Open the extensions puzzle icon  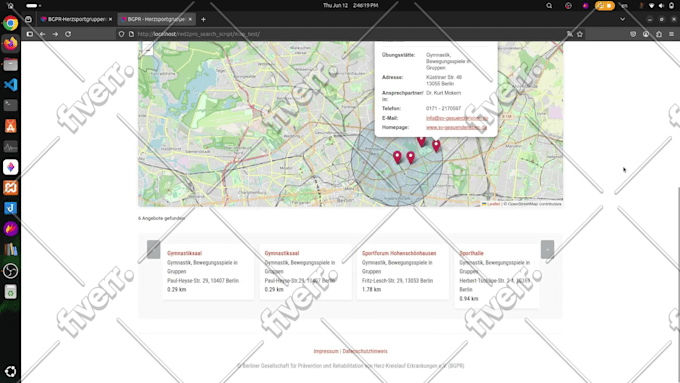point(659,34)
